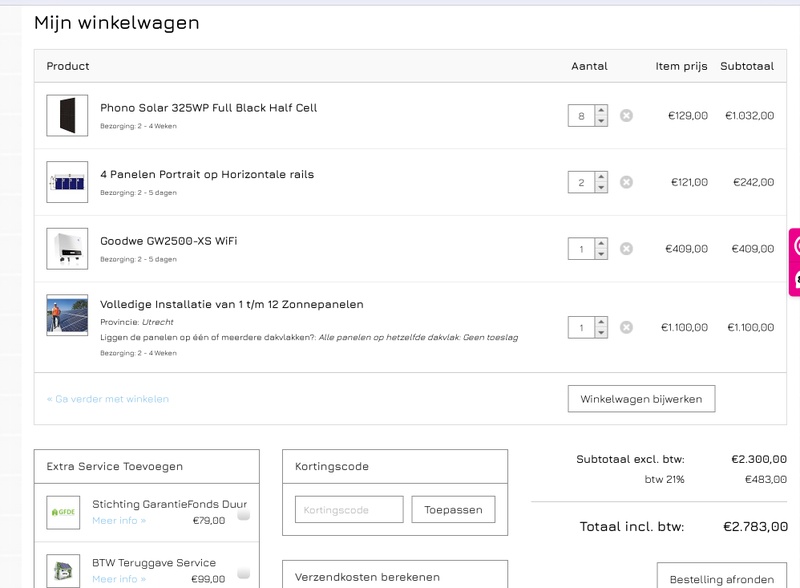
Task: Remove Volledige Installatie item via X icon
Action: [x=626, y=327]
